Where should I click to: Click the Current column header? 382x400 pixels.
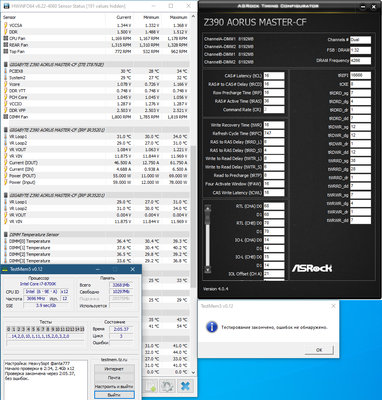pos(124,17)
